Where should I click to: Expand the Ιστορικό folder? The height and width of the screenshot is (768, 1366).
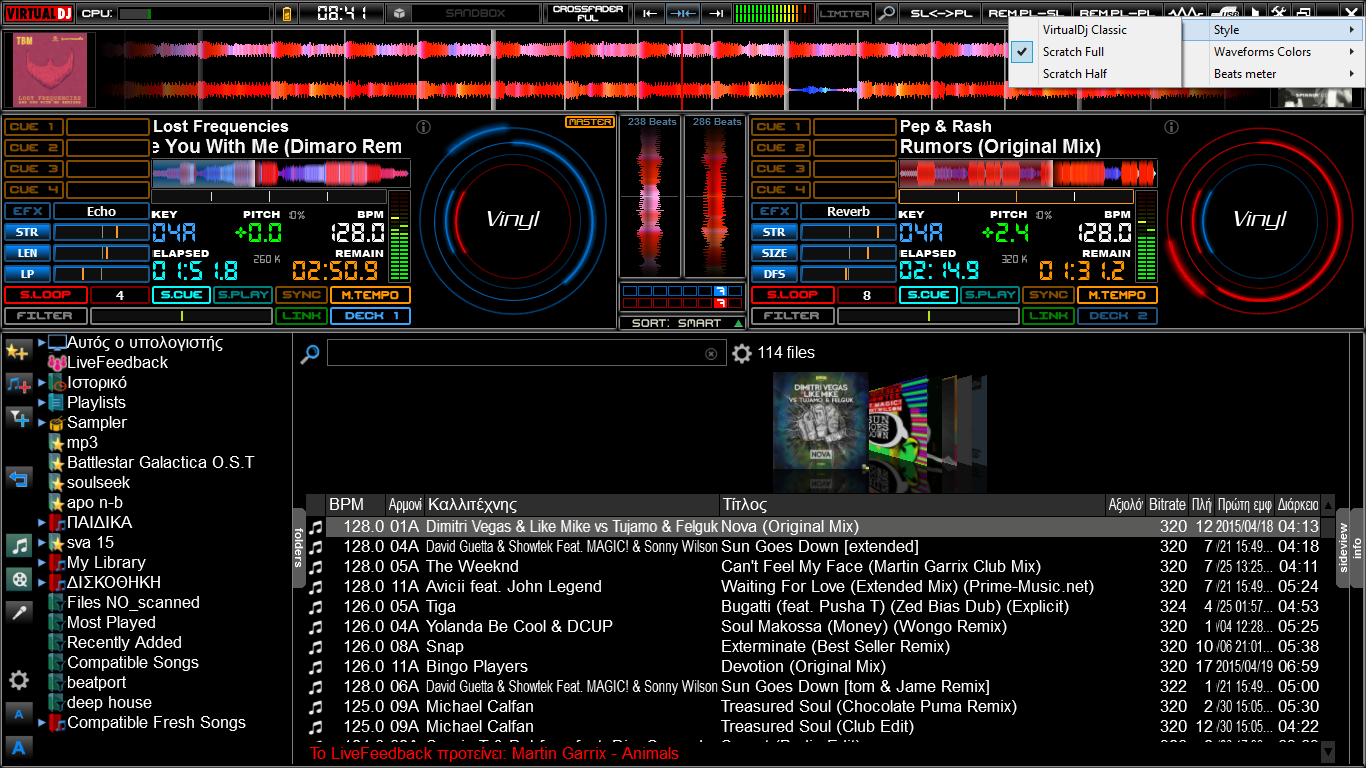click(x=42, y=382)
